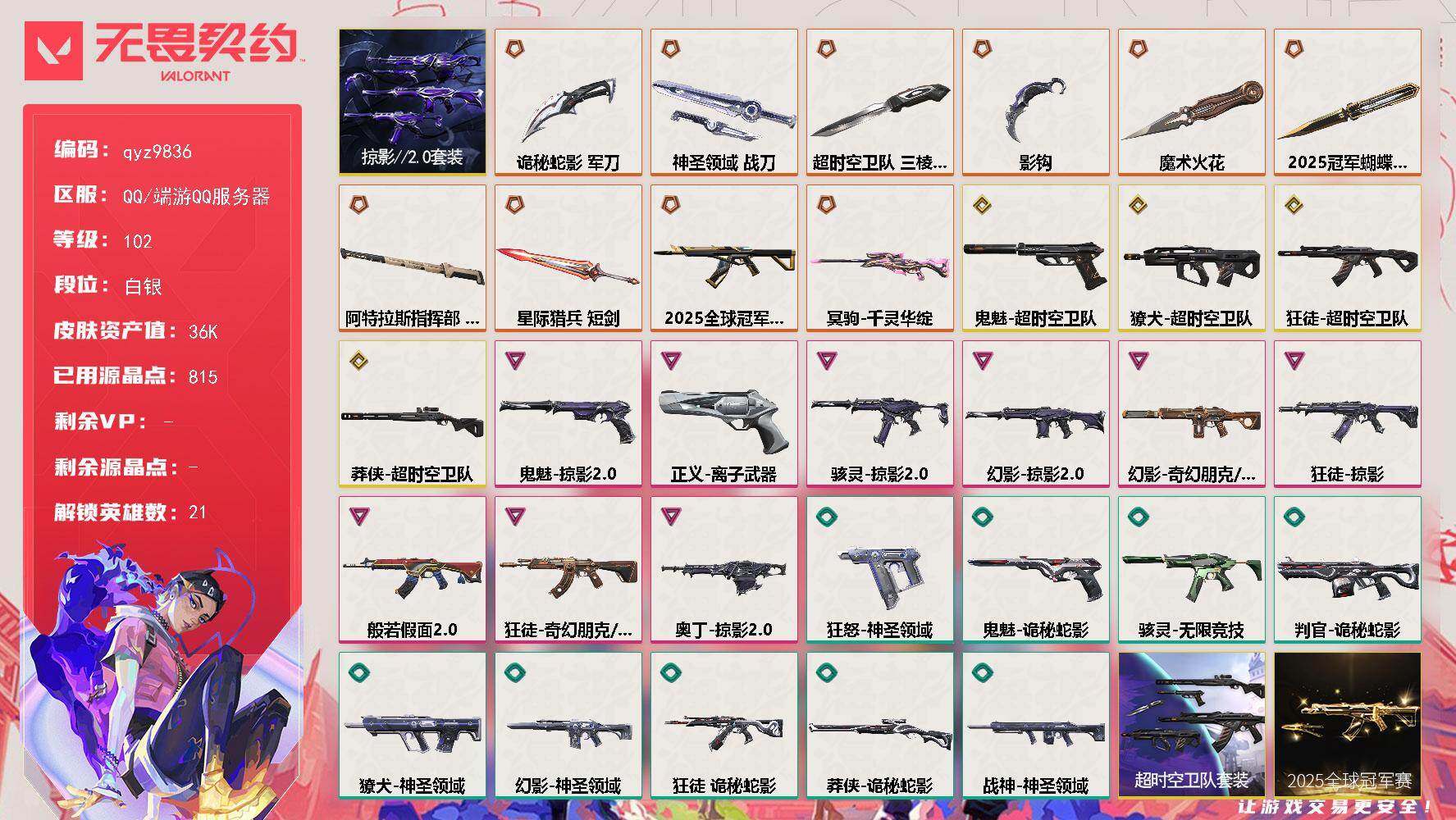Choose the 般若假面2.0 rifle card
The width and height of the screenshot is (1456, 820).
(x=412, y=569)
